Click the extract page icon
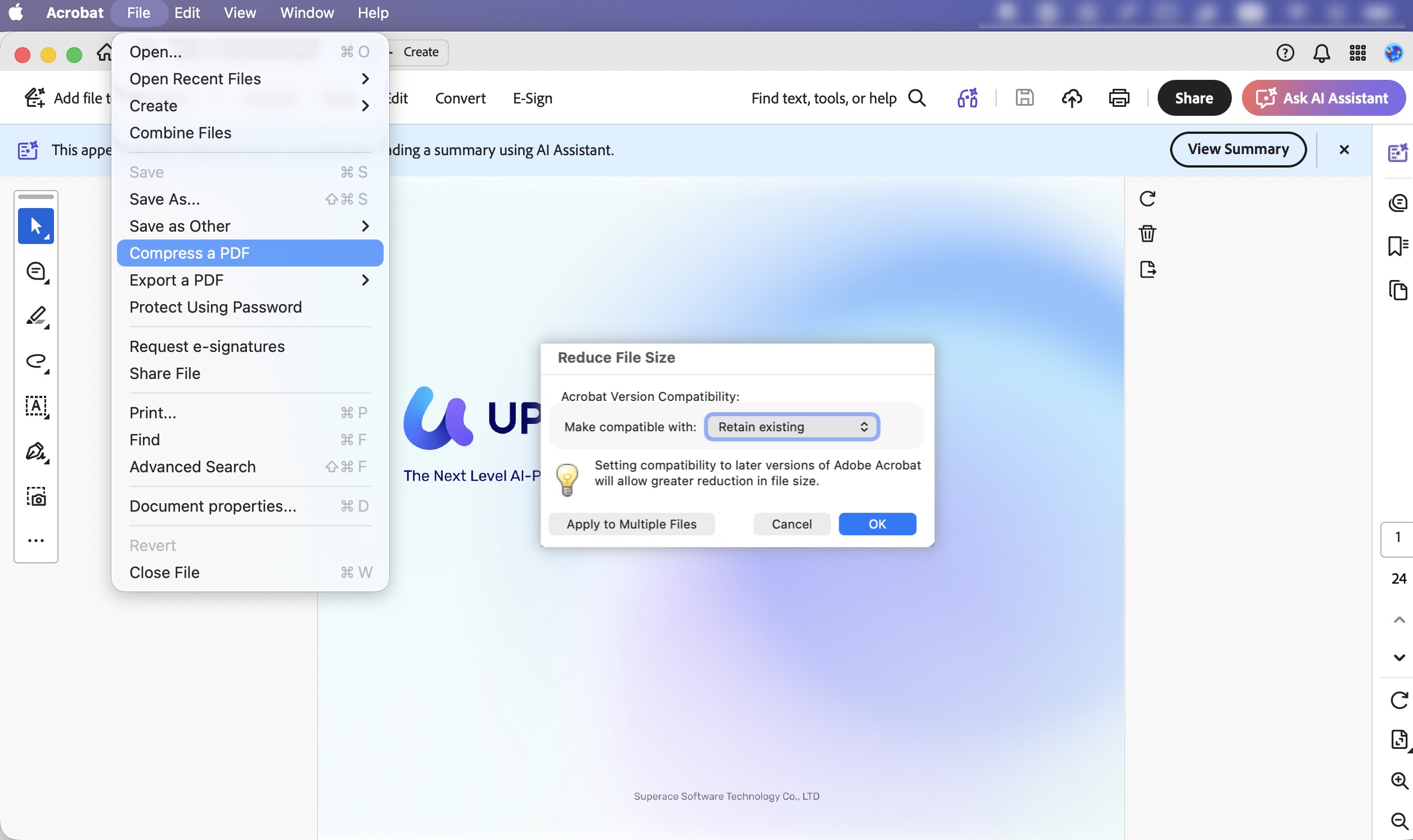 pyautogui.click(x=1147, y=269)
